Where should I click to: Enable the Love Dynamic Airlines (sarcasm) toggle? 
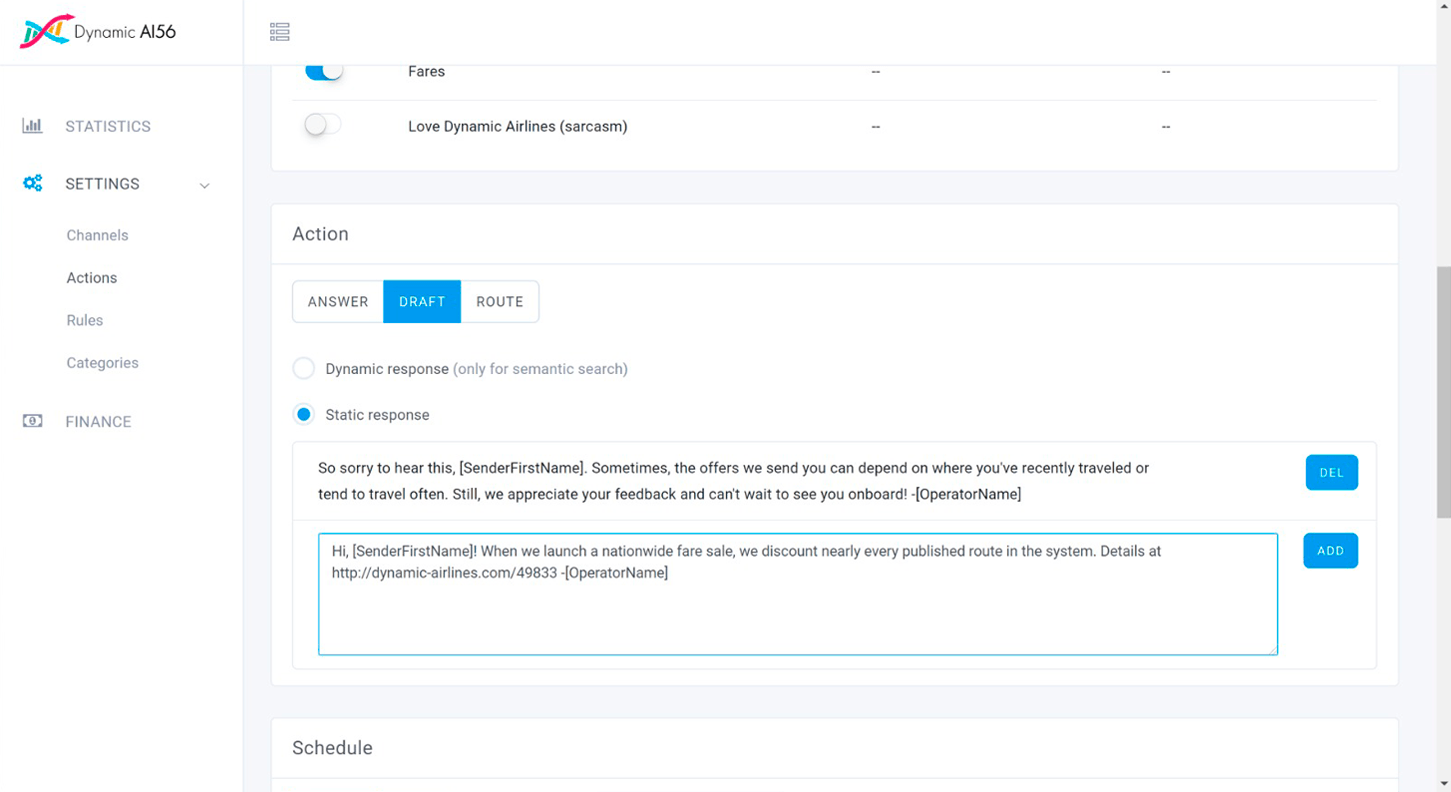pyautogui.click(x=323, y=125)
